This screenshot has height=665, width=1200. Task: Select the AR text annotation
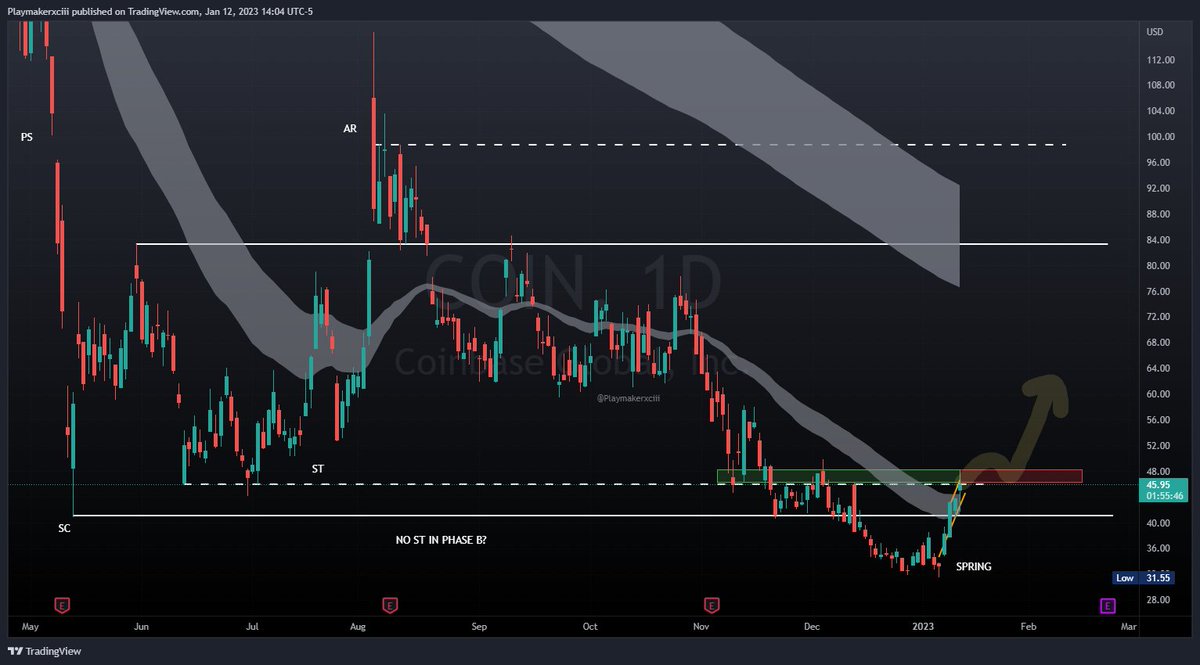tap(350, 128)
